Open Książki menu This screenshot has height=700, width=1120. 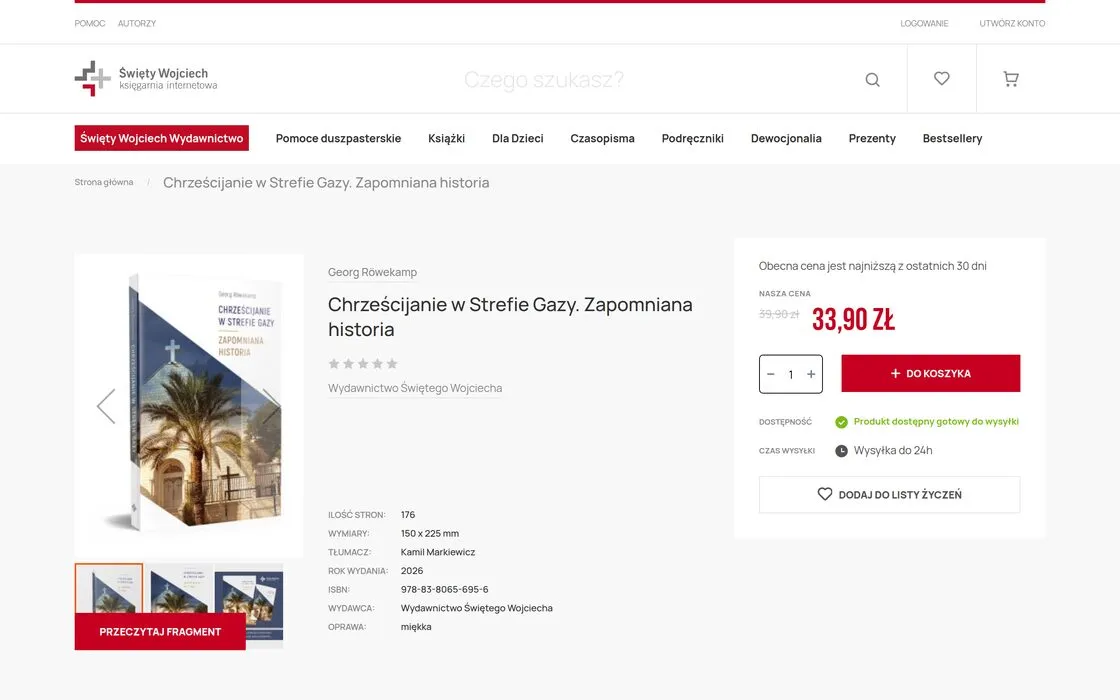[x=446, y=139]
